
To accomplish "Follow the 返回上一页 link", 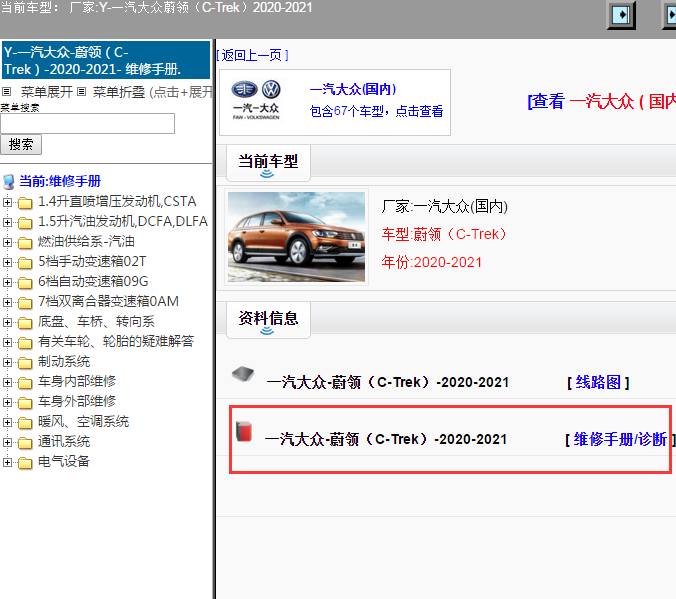I will [x=252, y=55].
